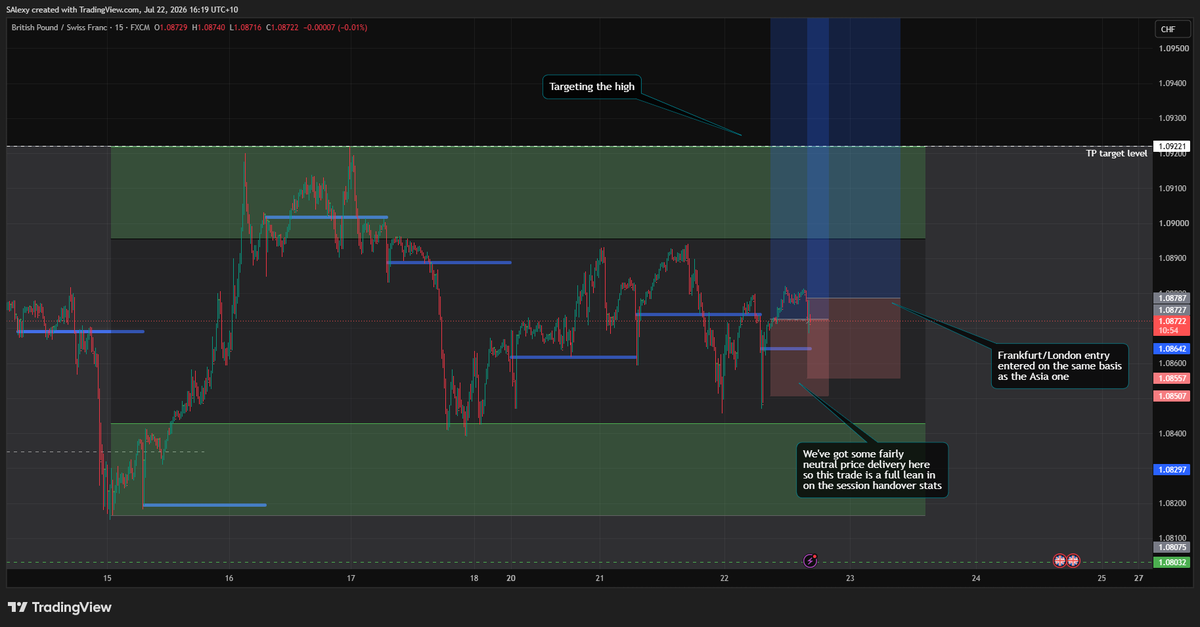Click date 25 on the time axis

pyautogui.click(x=1101, y=579)
